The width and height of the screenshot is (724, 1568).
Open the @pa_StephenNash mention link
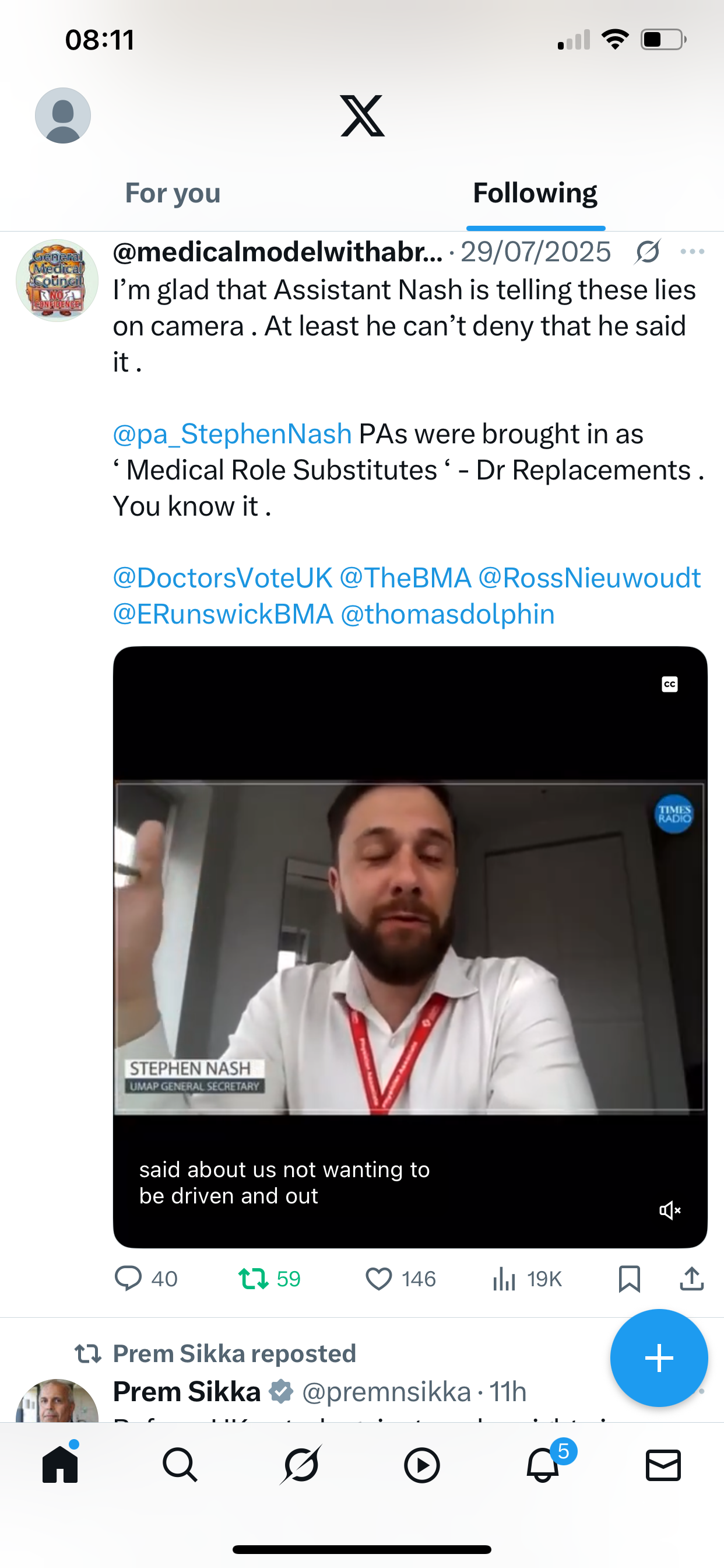pos(233,434)
